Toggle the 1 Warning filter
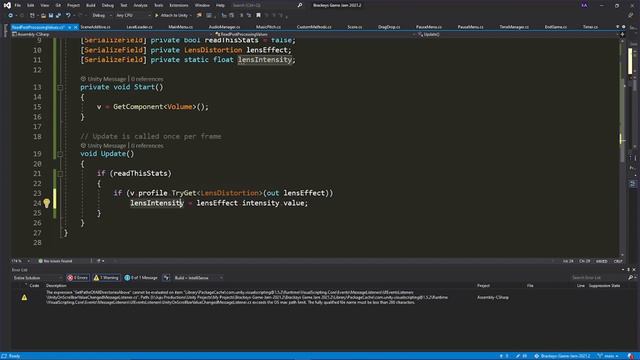This screenshot has height=360, width=640. tap(107, 278)
